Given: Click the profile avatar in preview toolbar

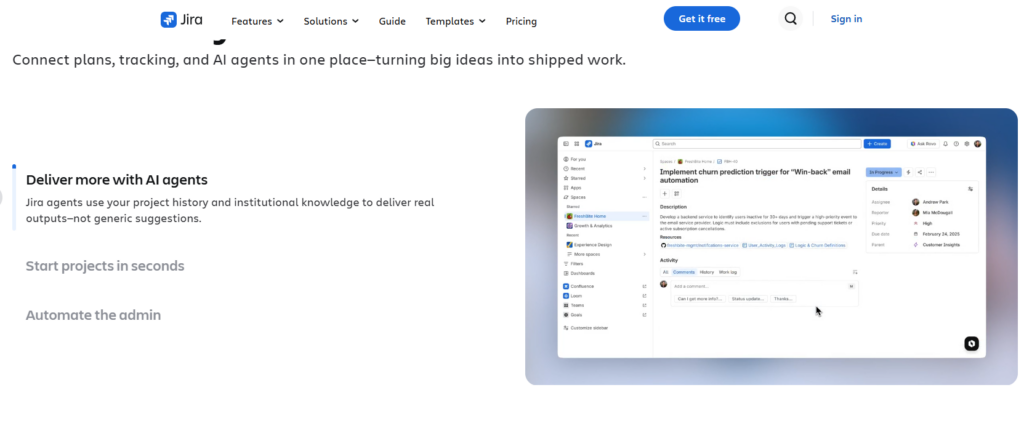Looking at the screenshot, I should pos(978,144).
